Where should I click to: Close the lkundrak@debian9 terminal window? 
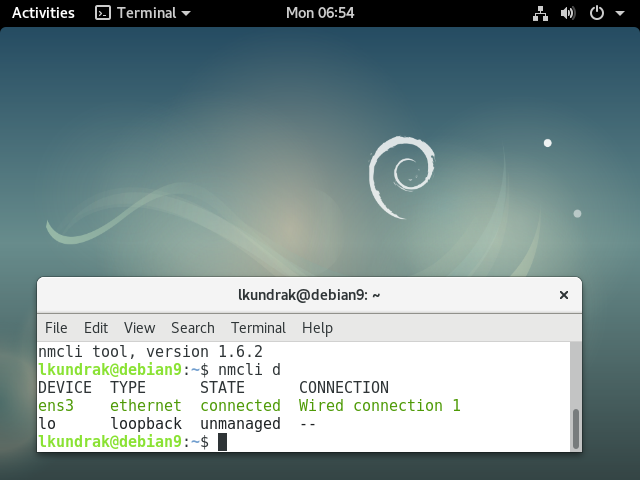(x=564, y=295)
